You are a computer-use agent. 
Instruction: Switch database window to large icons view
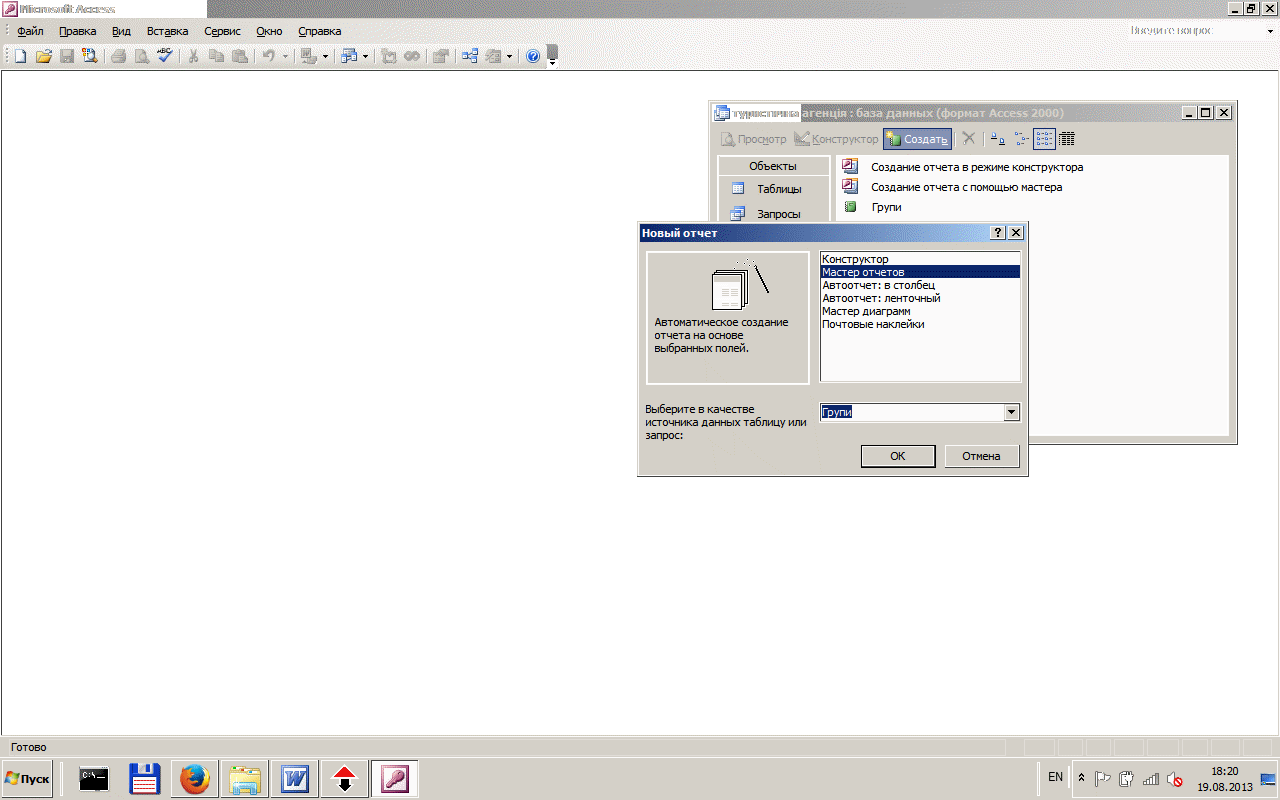click(997, 139)
